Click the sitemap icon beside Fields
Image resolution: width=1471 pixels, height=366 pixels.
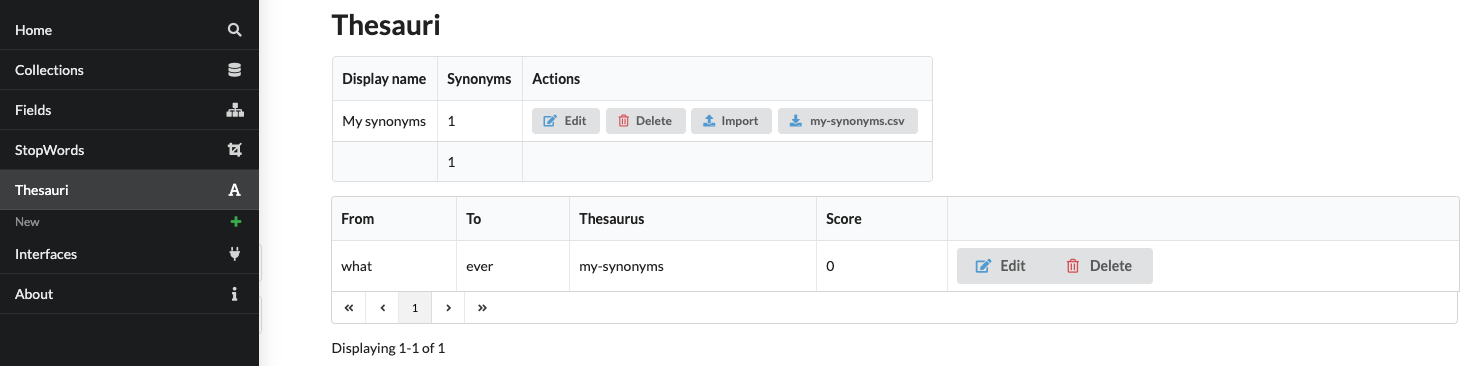(235, 110)
